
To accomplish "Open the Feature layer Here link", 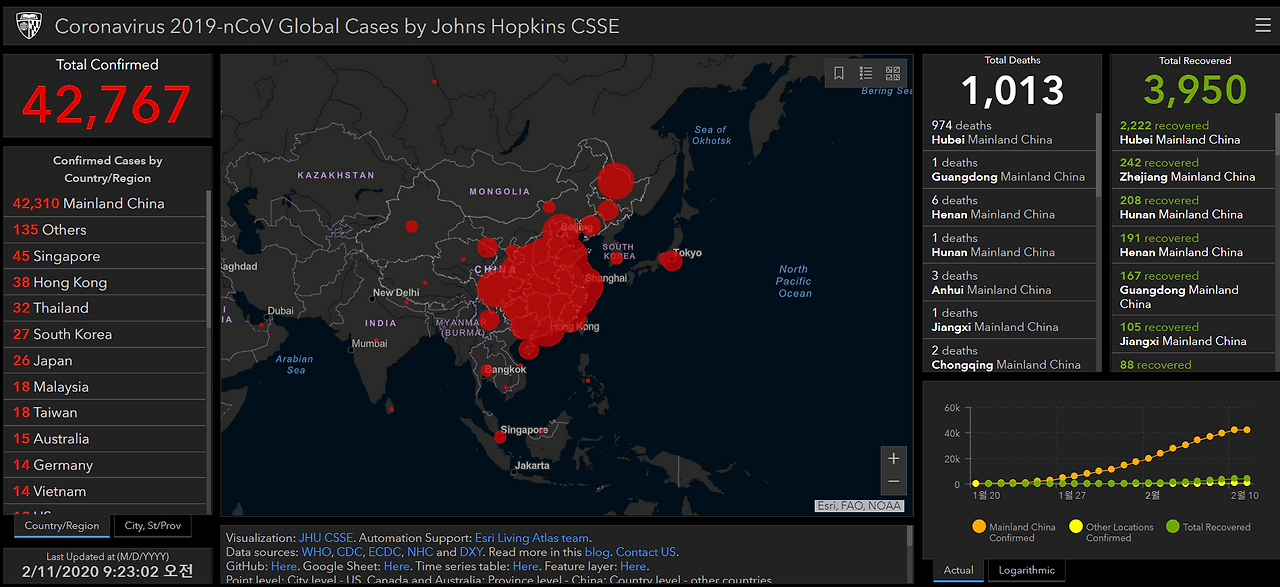I will pyautogui.click(x=633, y=566).
